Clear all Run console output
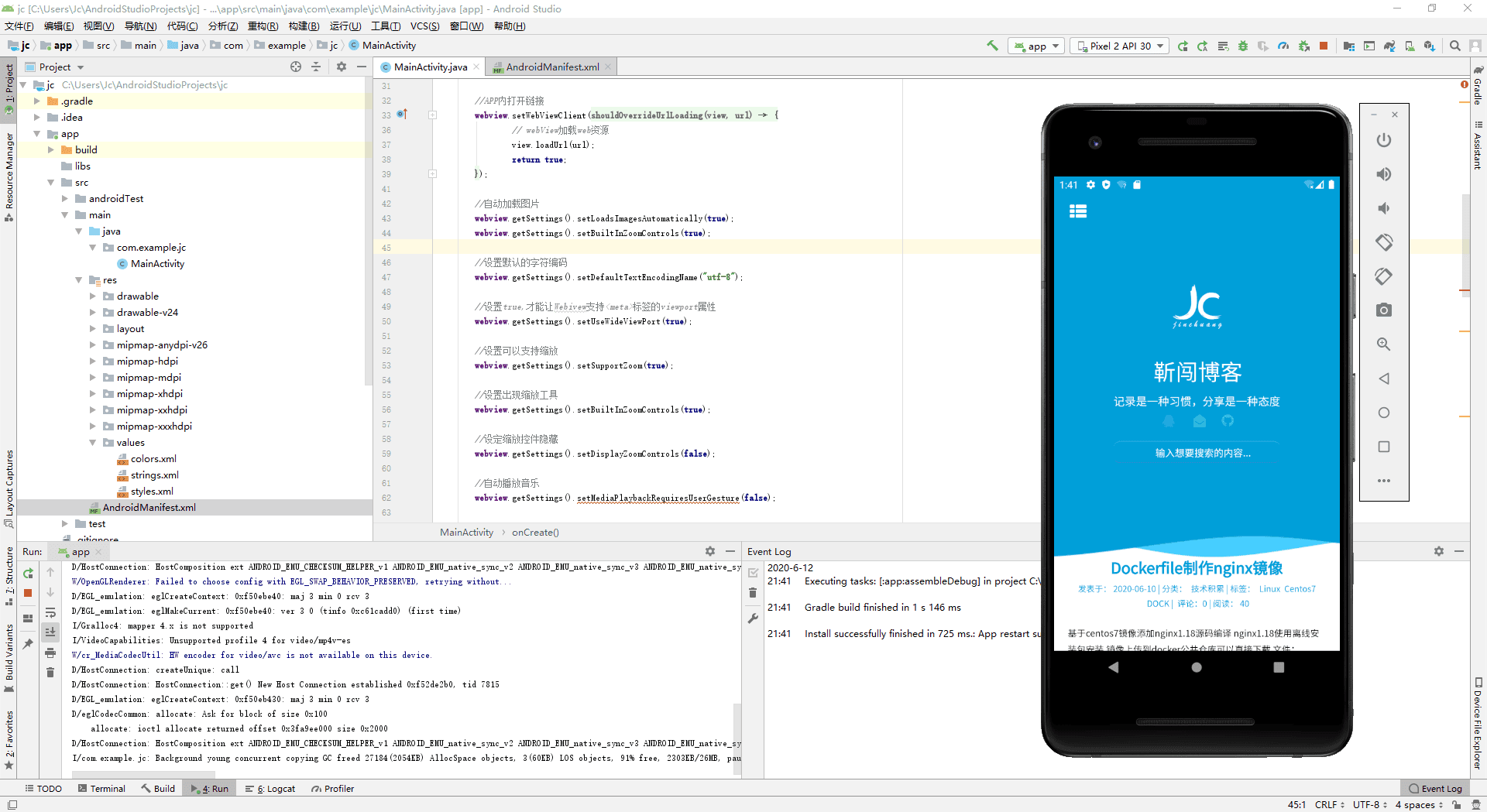The image size is (1487, 812). [50, 673]
